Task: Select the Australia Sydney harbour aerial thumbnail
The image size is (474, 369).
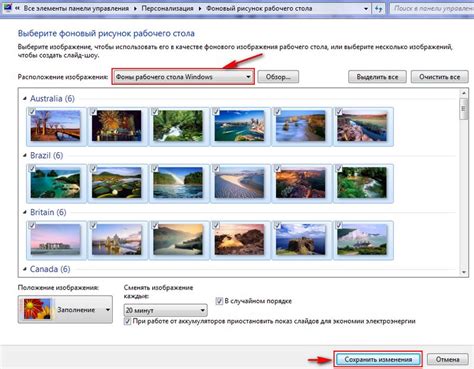Action: (240, 126)
